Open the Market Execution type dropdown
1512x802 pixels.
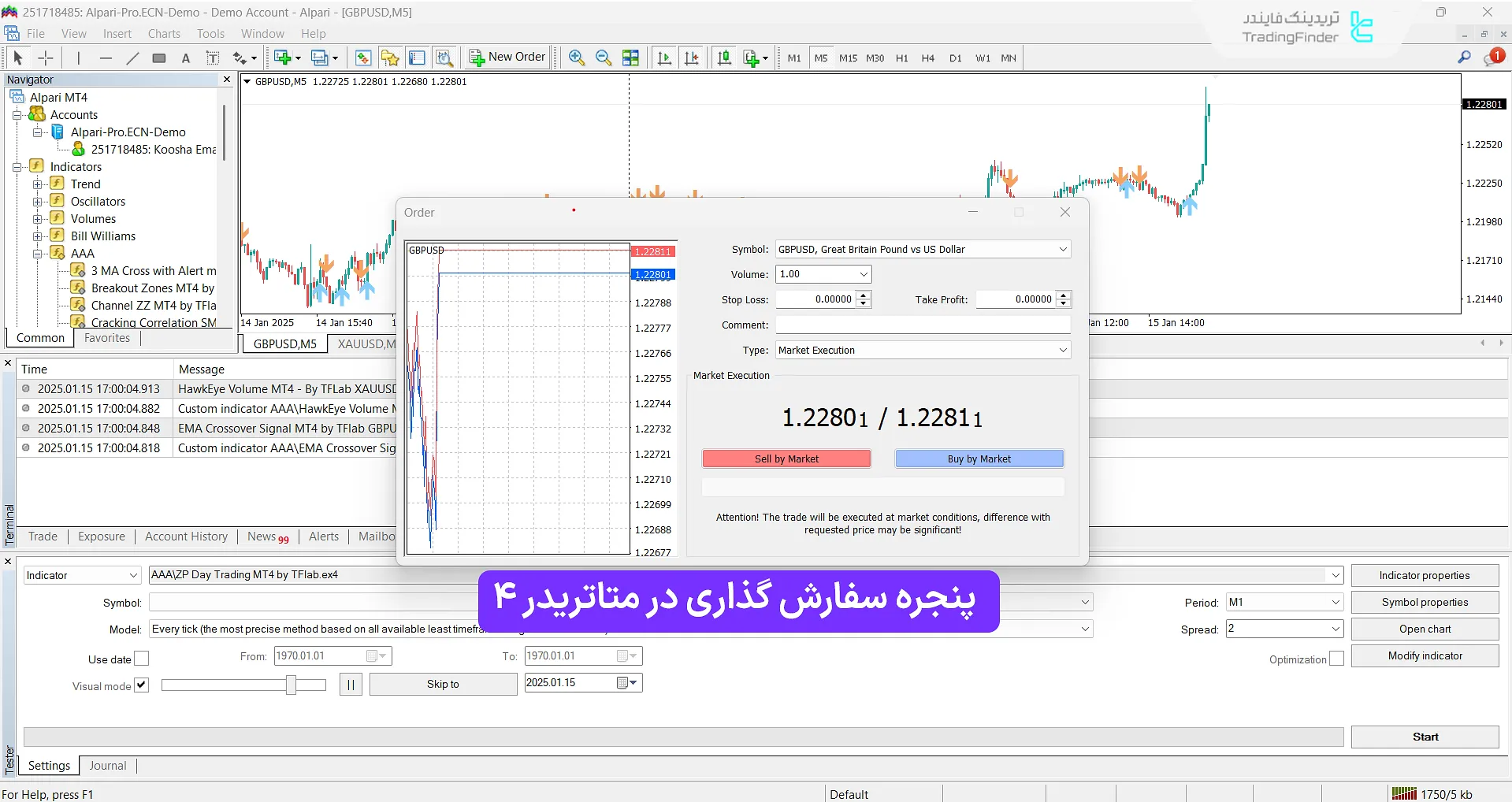[x=1063, y=349]
